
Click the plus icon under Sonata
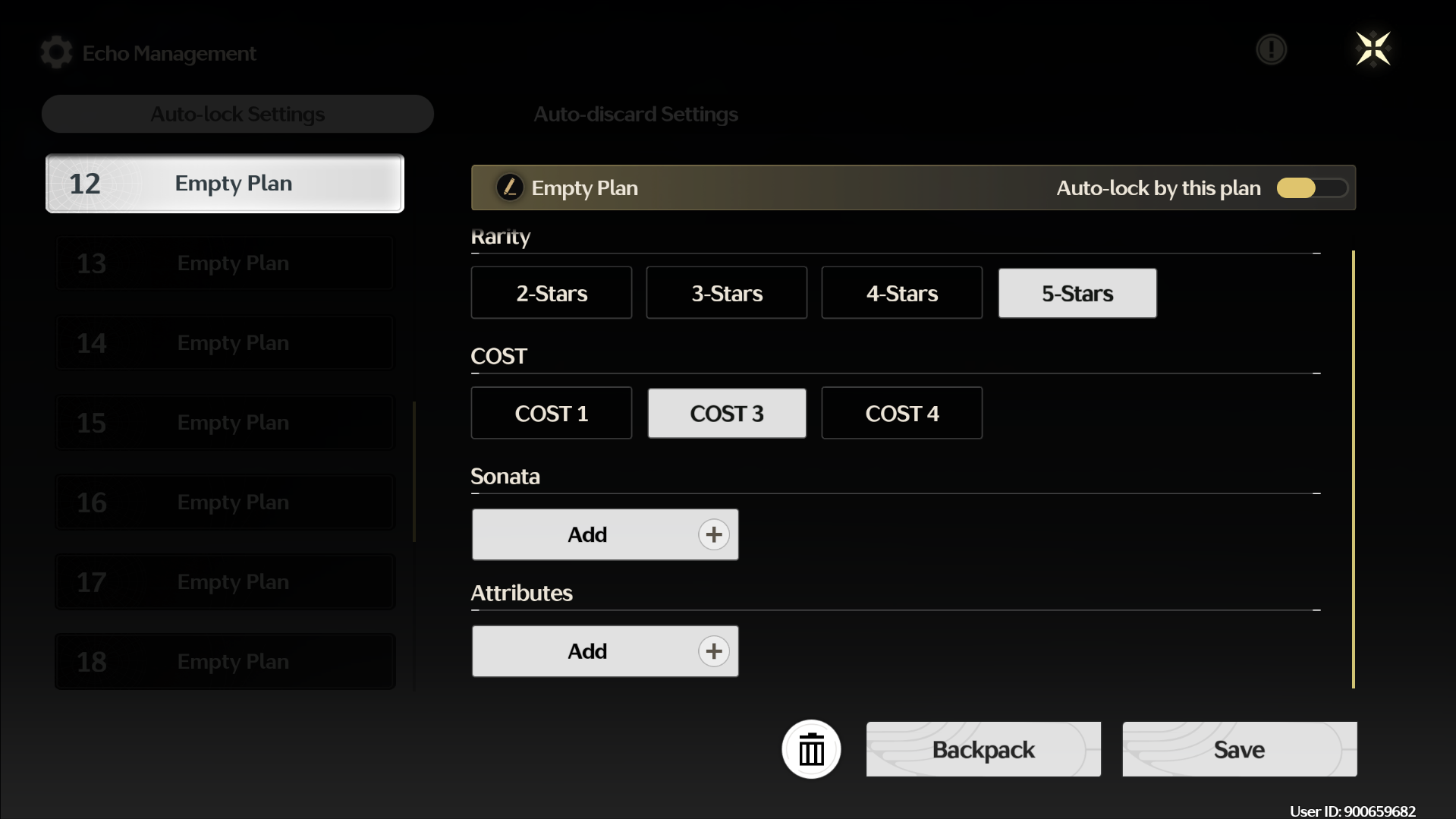click(x=713, y=534)
